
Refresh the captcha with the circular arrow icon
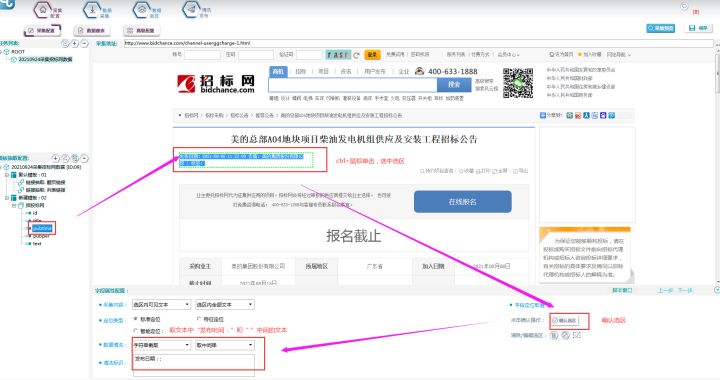[x=356, y=55]
